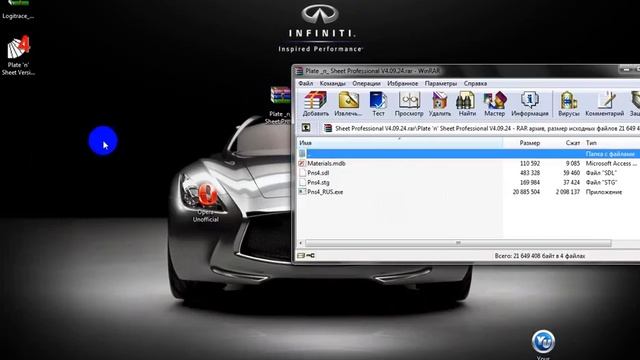The image size is (640, 360).
Task: Open the Команды menu
Action: [x=333, y=83]
